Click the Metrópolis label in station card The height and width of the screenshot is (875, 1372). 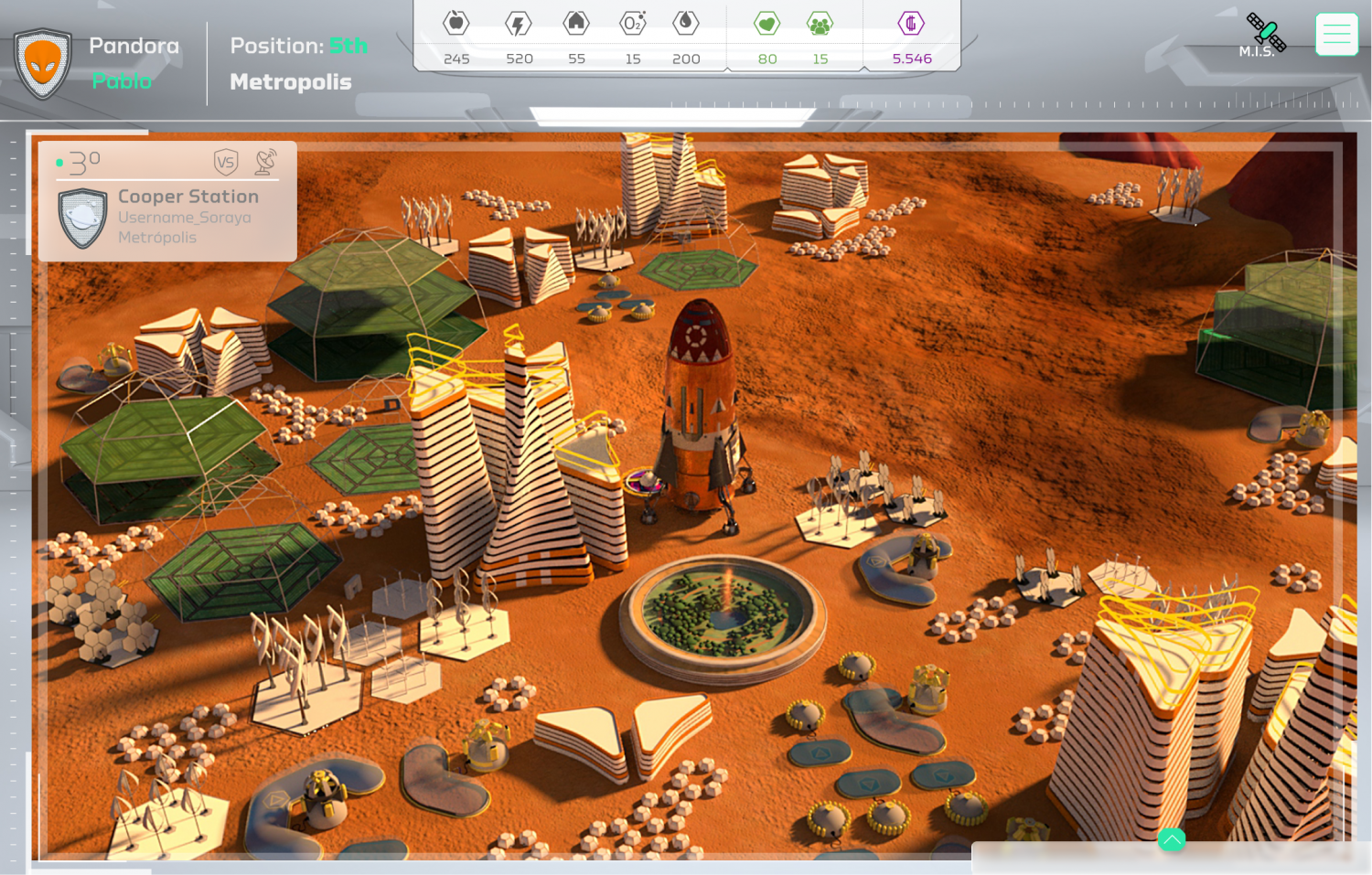click(157, 238)
